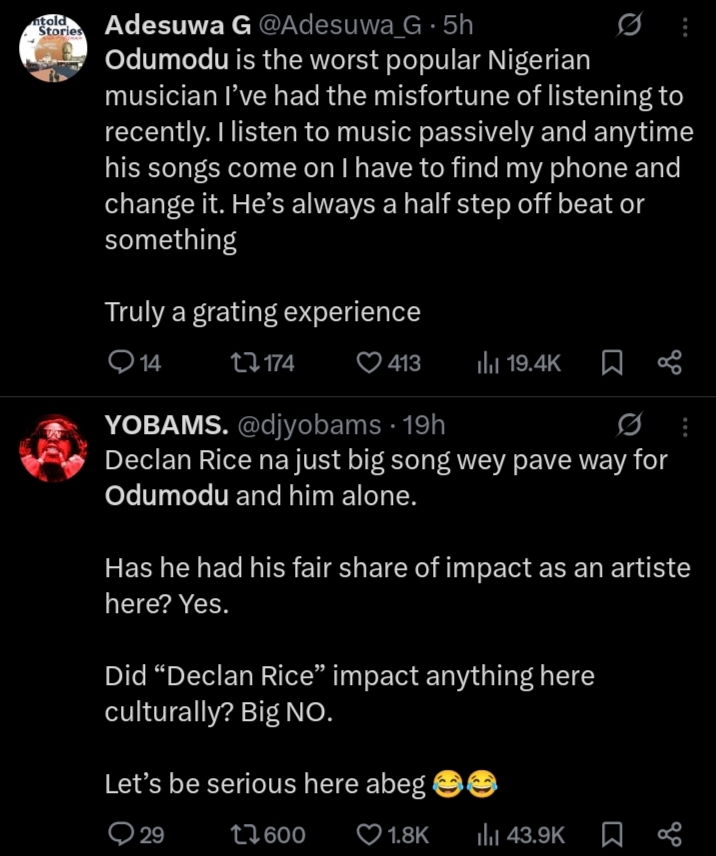The width and height of the screenshot is (716, 856).
Task: View analytics of YOBAMS tweet
Action: (488, 834)
